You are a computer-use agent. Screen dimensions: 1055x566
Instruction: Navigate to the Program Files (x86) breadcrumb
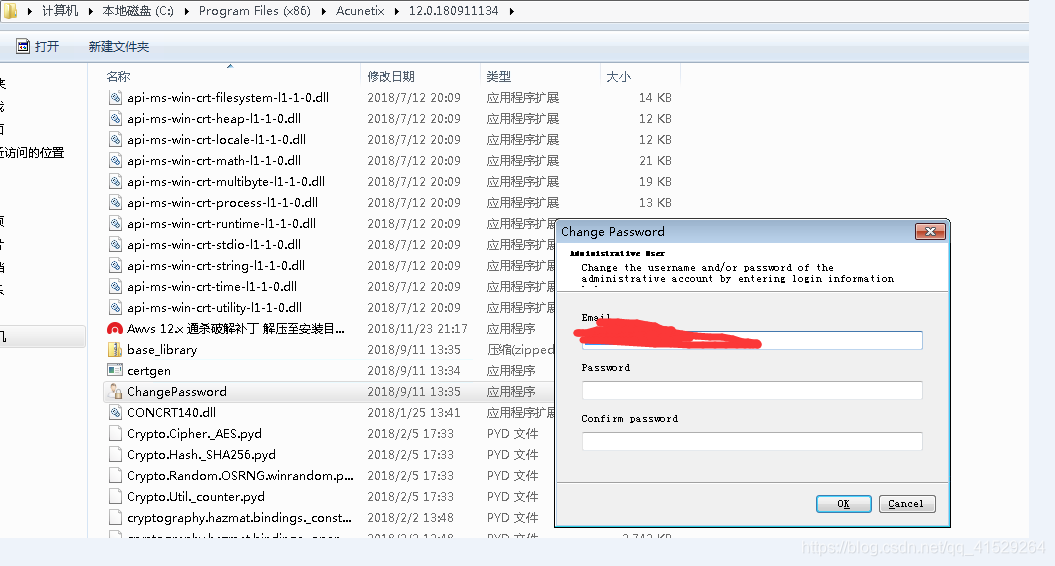point(254,11)
